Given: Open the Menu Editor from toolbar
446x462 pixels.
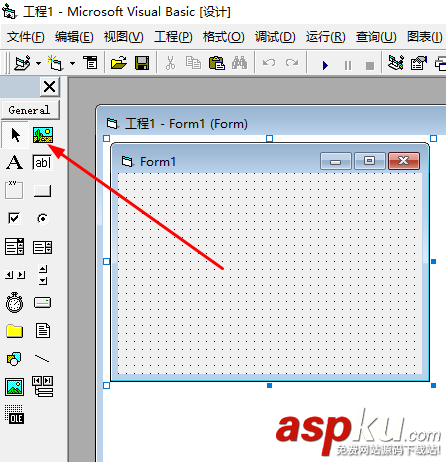Looking at the screenshot, I should (x=90, y=63).
